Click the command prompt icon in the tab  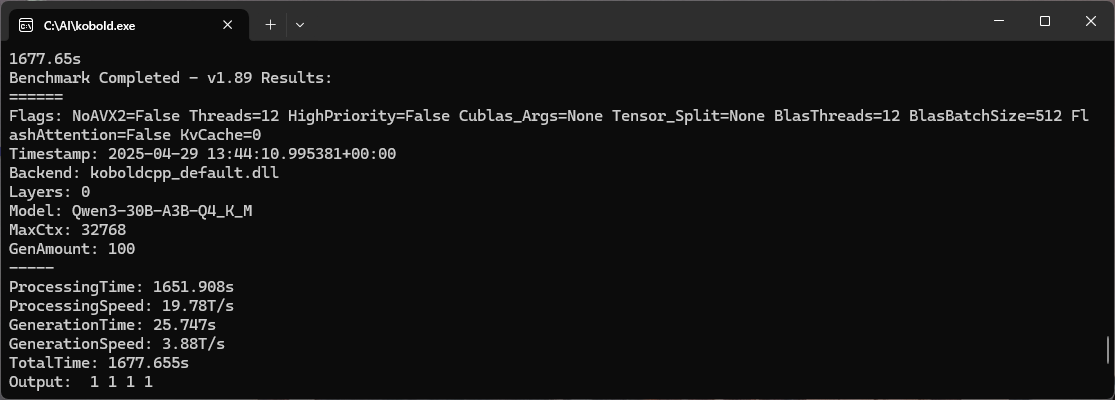pos(26,26)
